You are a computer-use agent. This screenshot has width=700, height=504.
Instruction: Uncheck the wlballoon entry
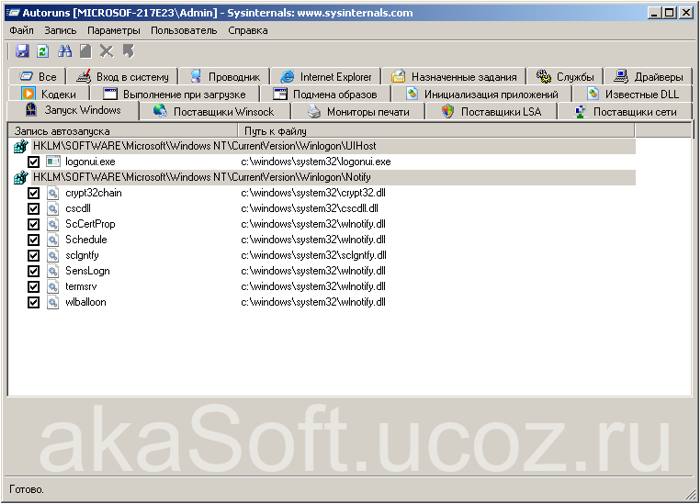[x=33, y=302]
